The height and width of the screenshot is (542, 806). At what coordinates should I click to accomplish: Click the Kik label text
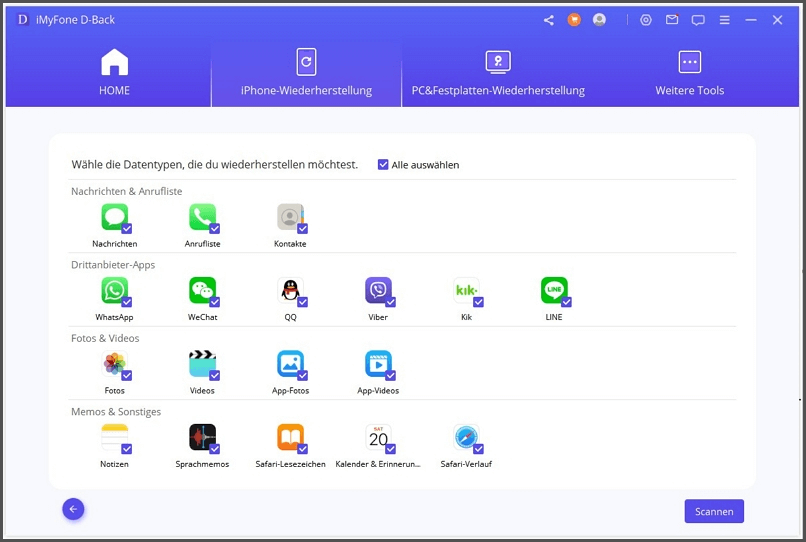click(x=466, y=317)
